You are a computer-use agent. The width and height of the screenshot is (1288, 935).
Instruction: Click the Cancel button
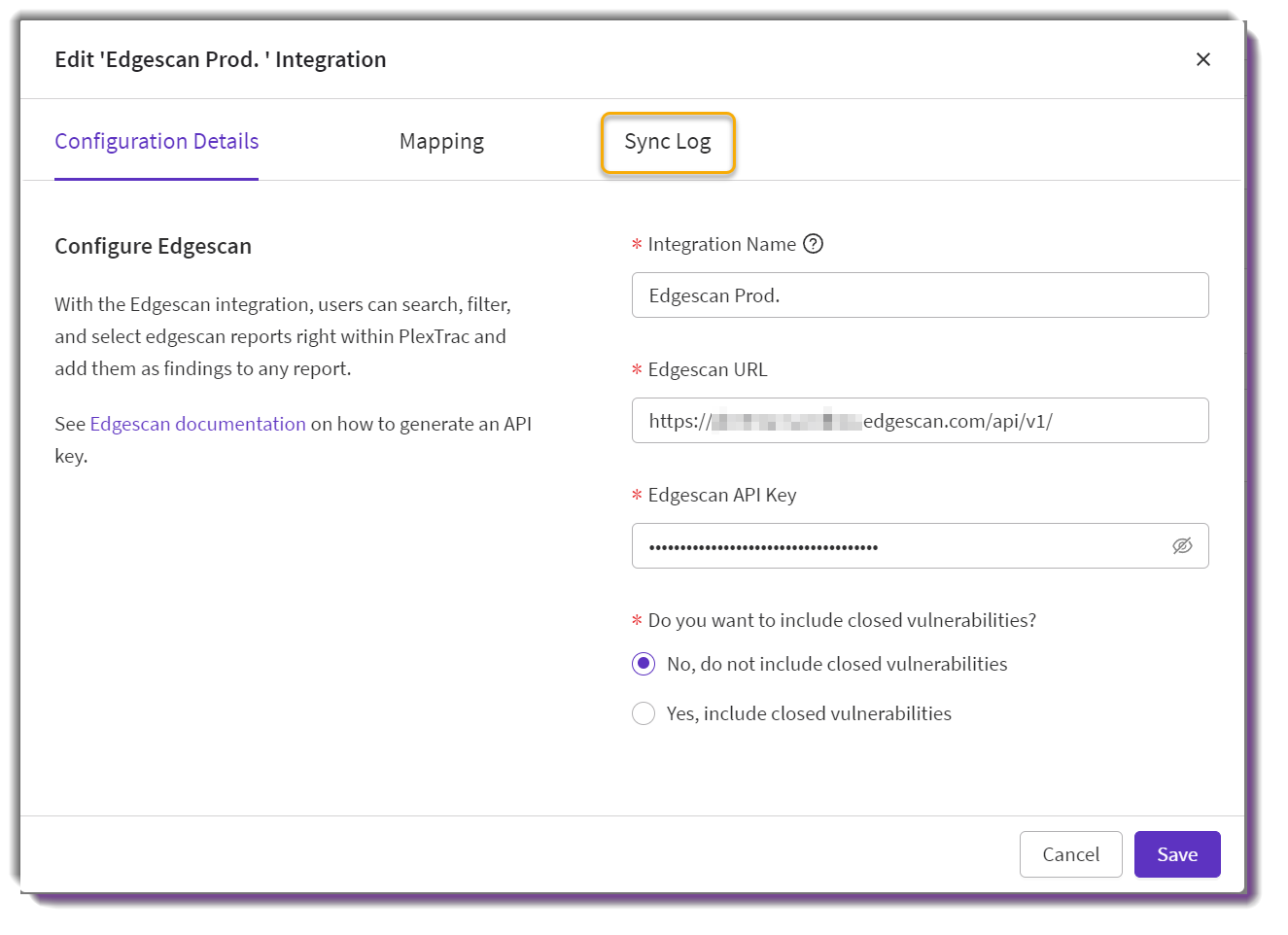coord(1071,854)
